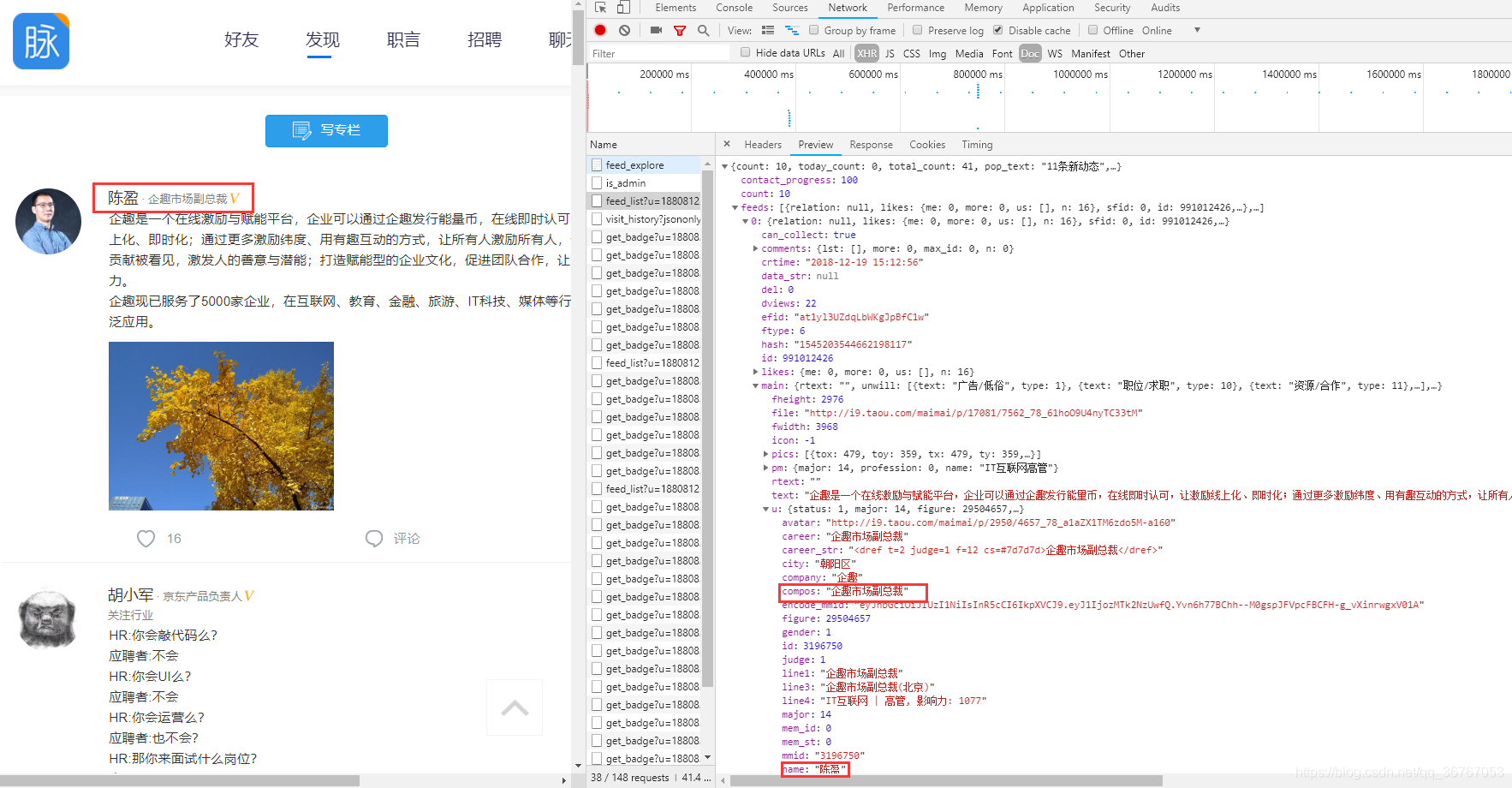The width and height of the screenshot is (1512, 788).
Task: Expand the likes object node
Action: 756,373
